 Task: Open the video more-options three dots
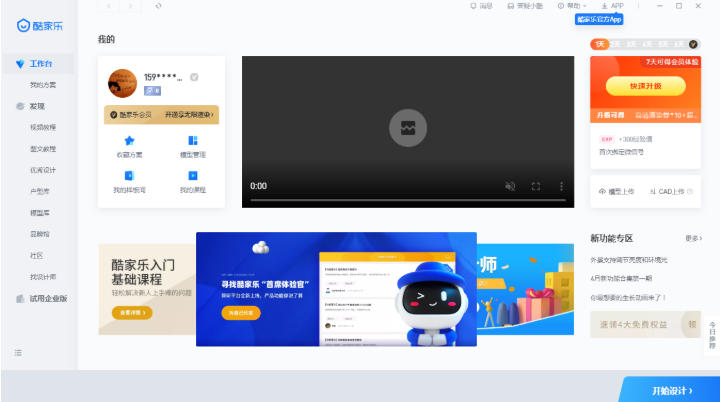561,186
